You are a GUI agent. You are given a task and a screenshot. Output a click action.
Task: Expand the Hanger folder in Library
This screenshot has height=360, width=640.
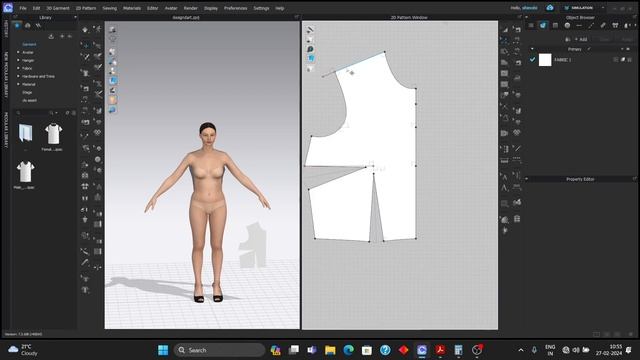click(18, 60)
